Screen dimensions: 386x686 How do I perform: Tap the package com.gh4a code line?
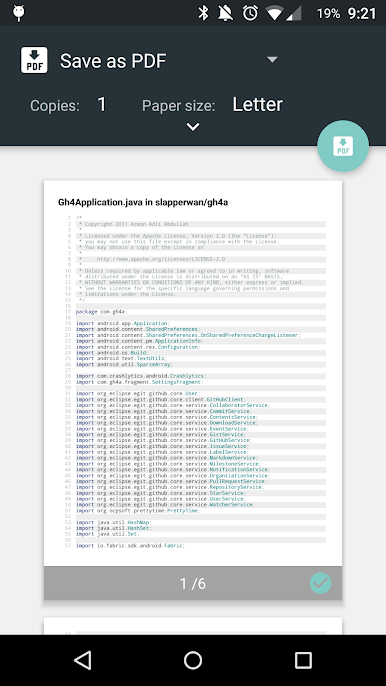coord(102,312)
